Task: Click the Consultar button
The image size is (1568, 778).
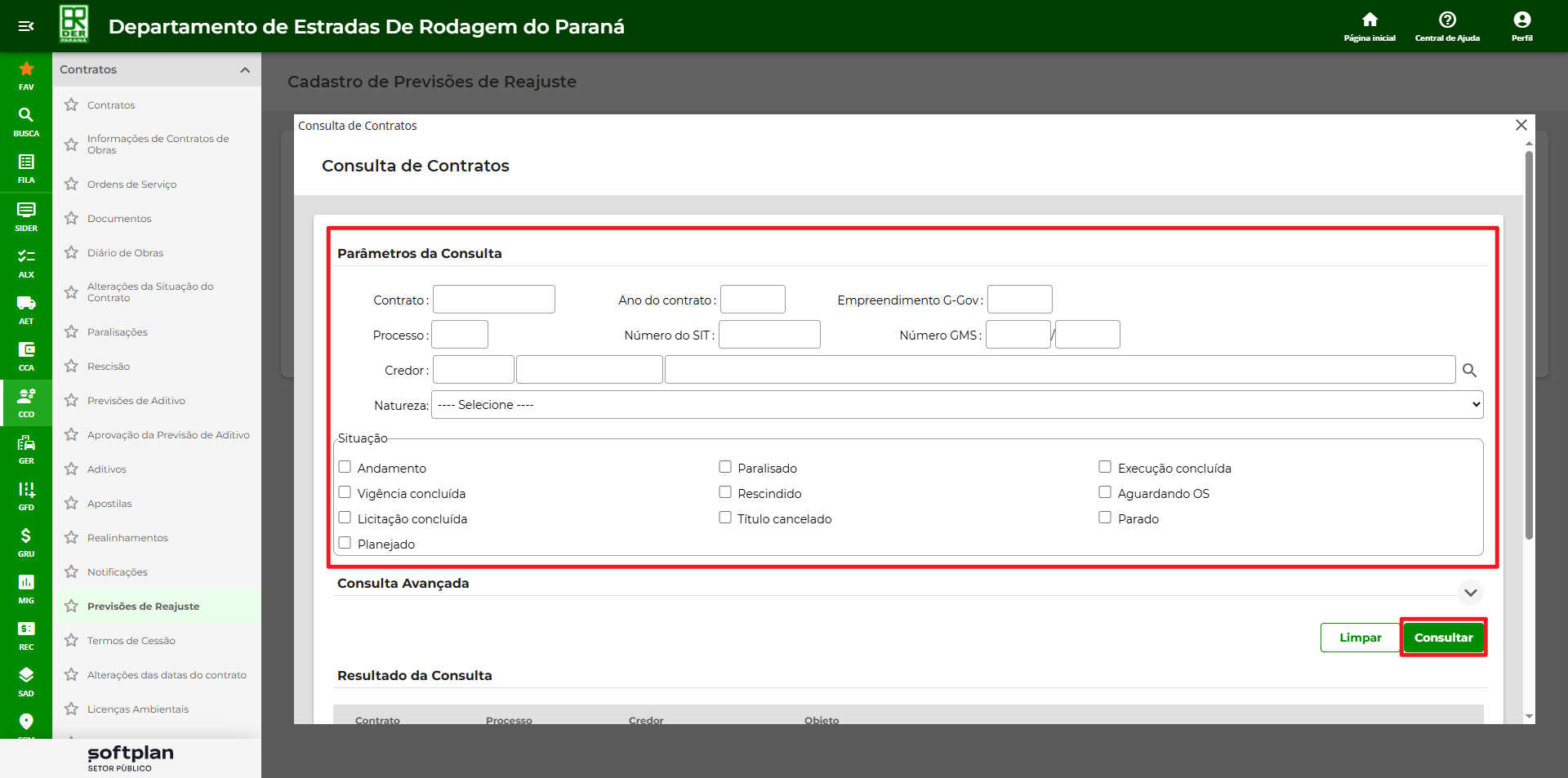Action: (x=1443, y=638)
